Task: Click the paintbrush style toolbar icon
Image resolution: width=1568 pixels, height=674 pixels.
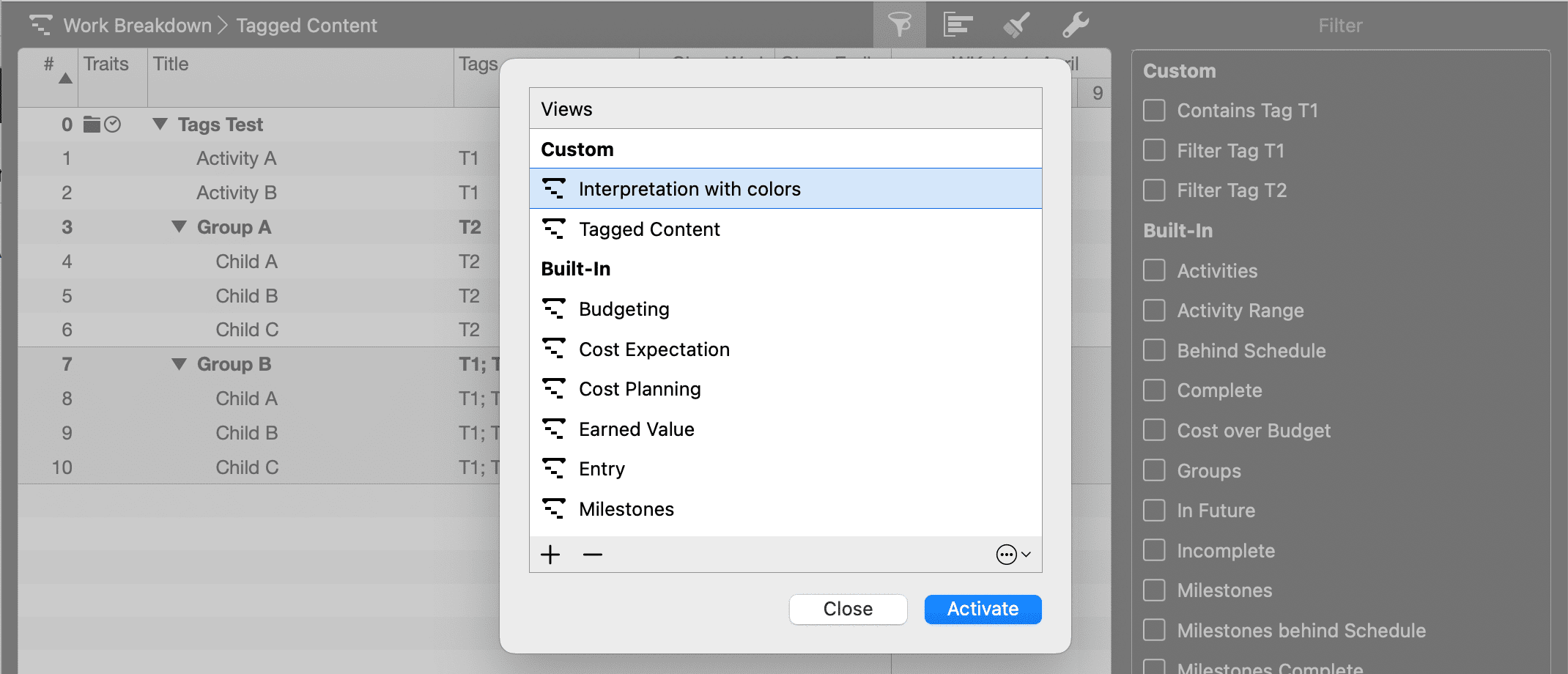Action: (x=1016, y=25)
